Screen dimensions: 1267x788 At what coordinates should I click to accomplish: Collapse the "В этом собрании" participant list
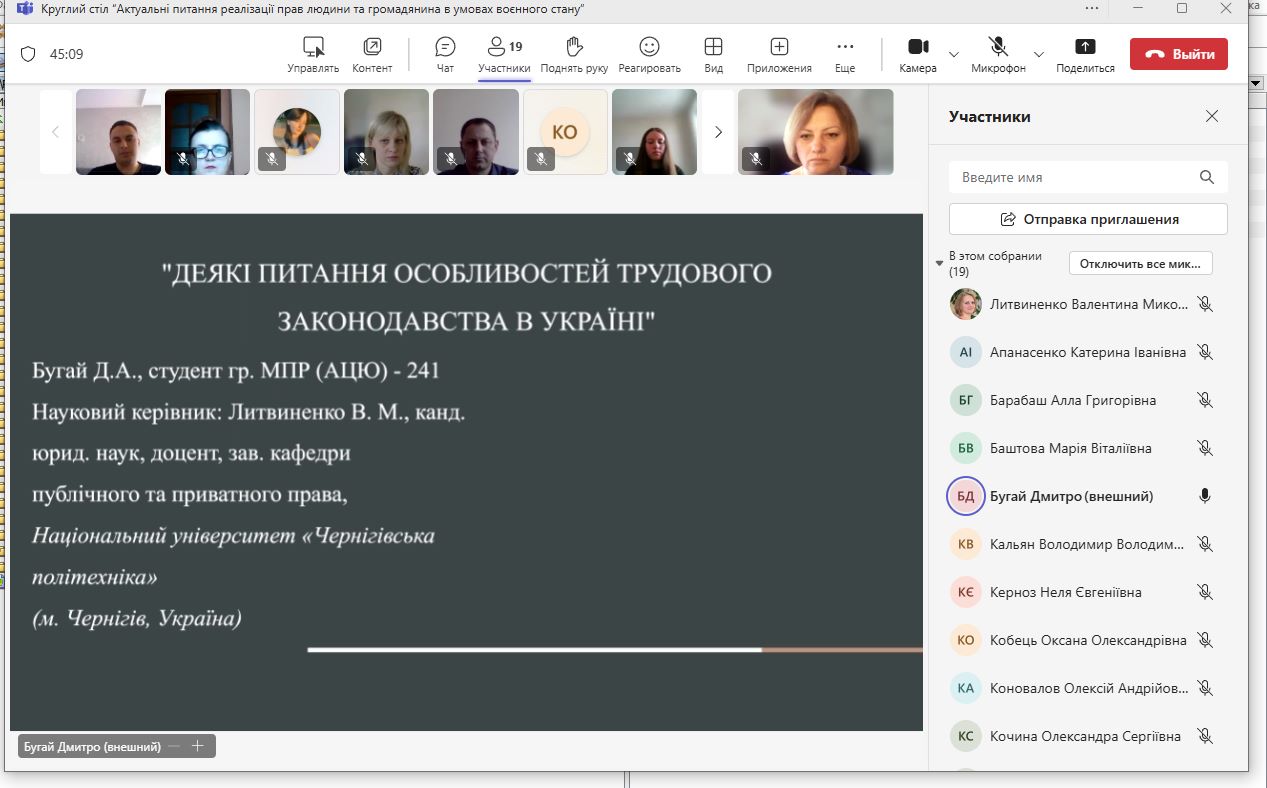pos(939,264)
